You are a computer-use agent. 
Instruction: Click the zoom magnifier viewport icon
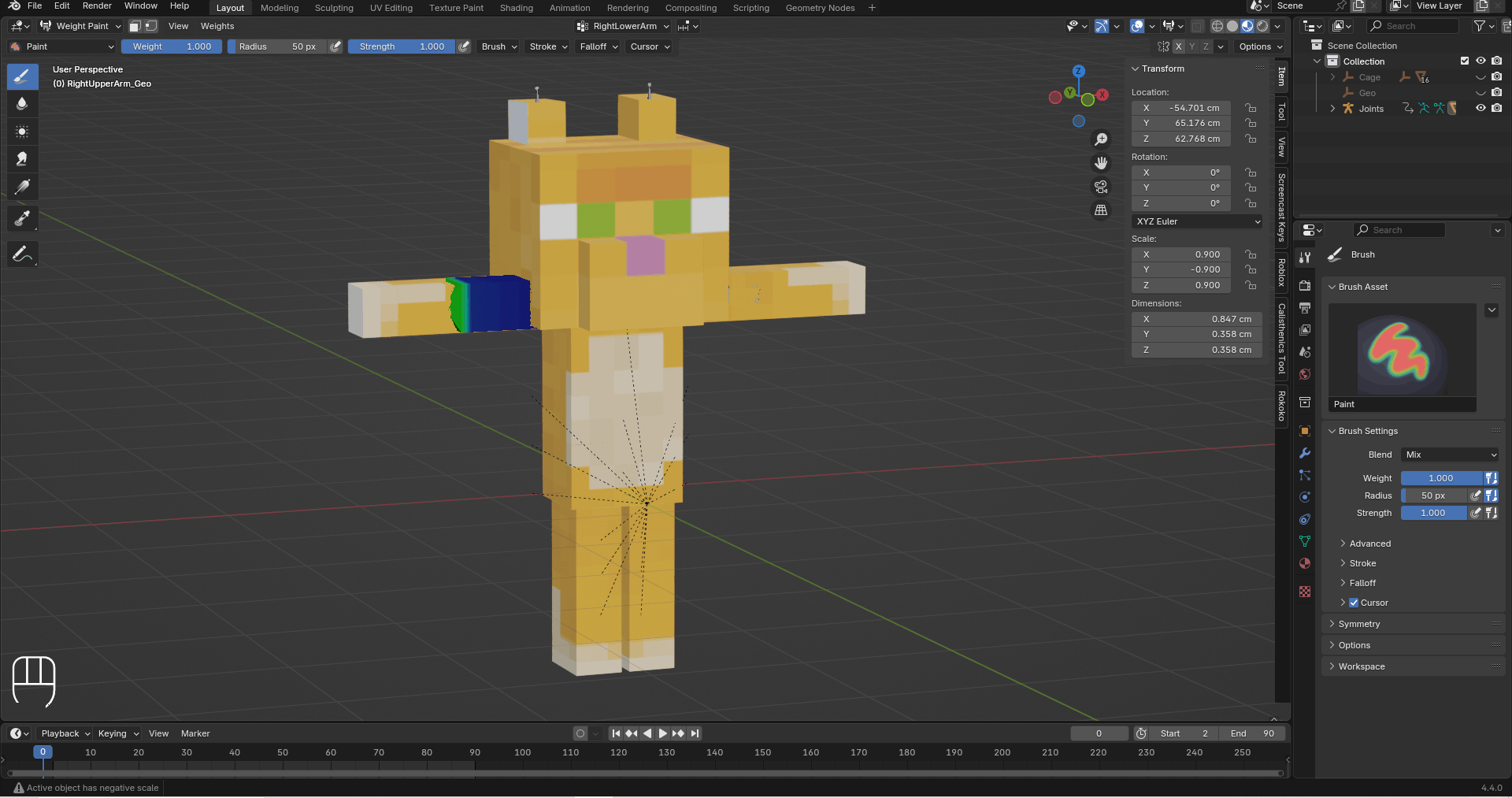pyautogui.click(x=1101, y=139)
